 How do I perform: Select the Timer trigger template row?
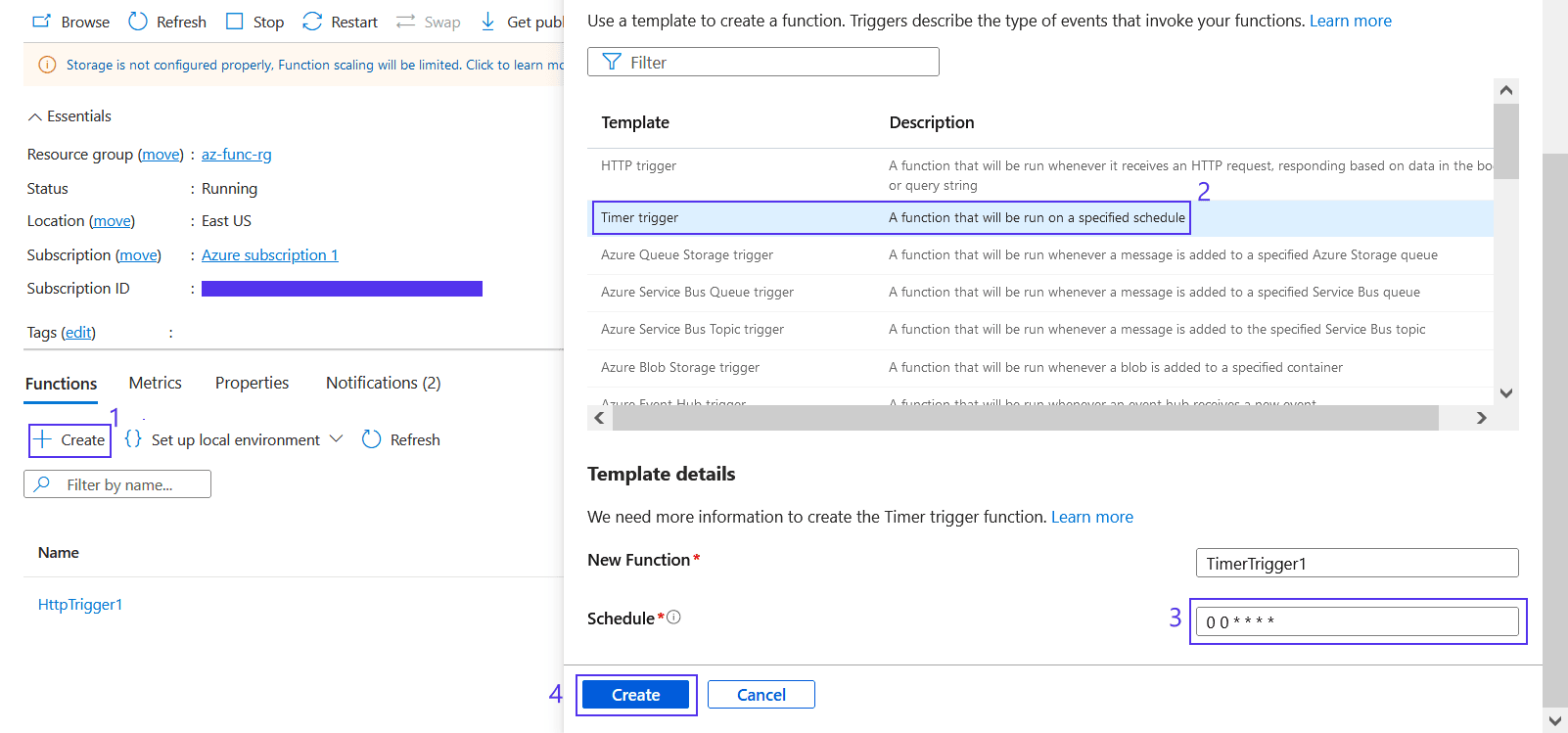coord(1040,218)
